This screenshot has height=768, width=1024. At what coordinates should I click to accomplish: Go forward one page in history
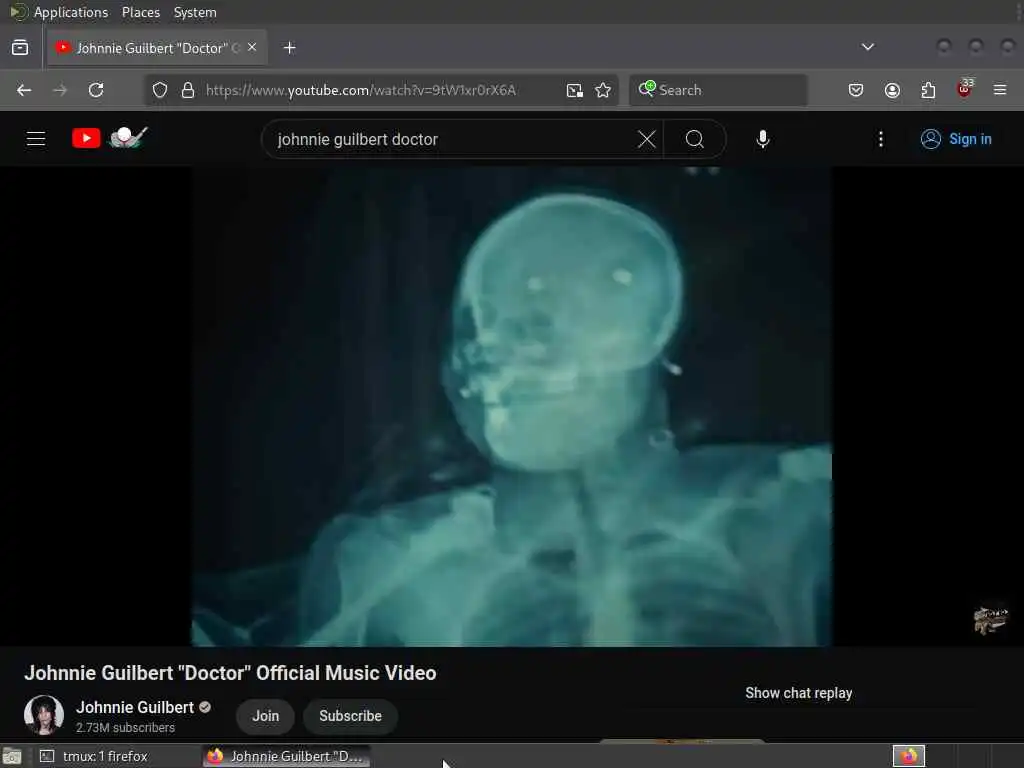(x=60, y=90)
